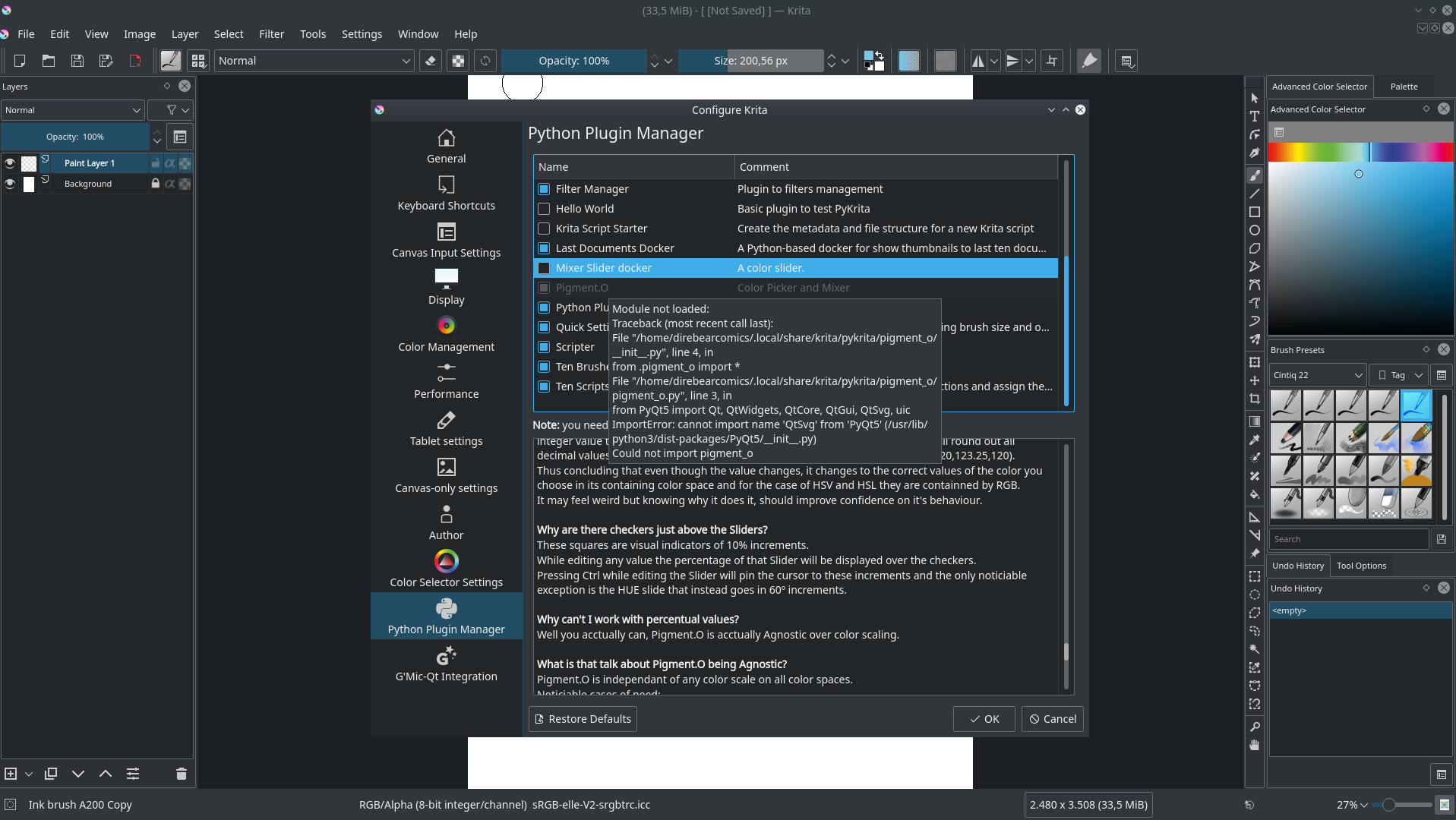This screenshot has width=1456, height=820.
Task: Hide the Background layer visibility
Action: click(10, 184)
